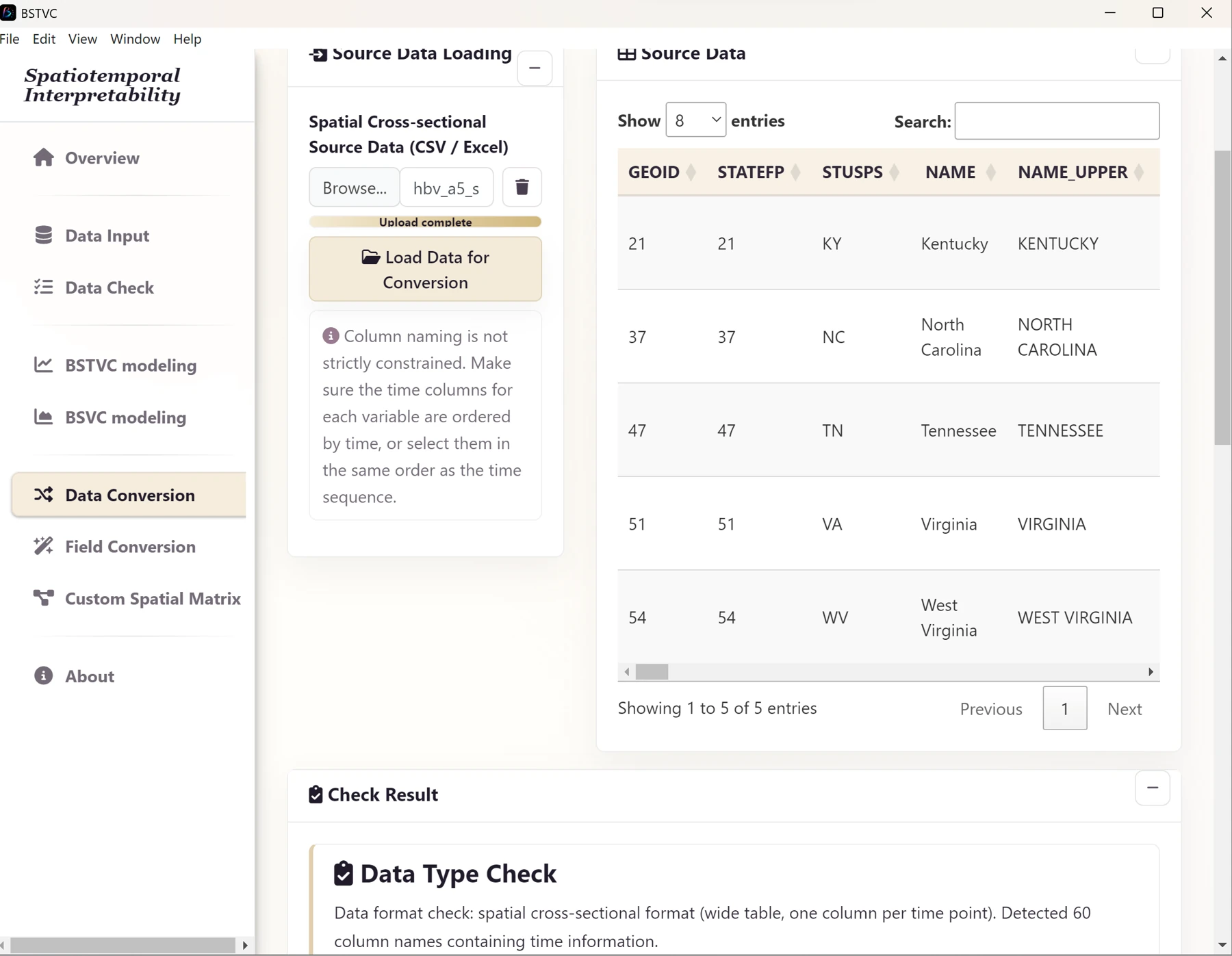Viewport: 1232px width, 956px height.
Task: Sort table by GEOID column arrows
Action: tap(691, 172)
